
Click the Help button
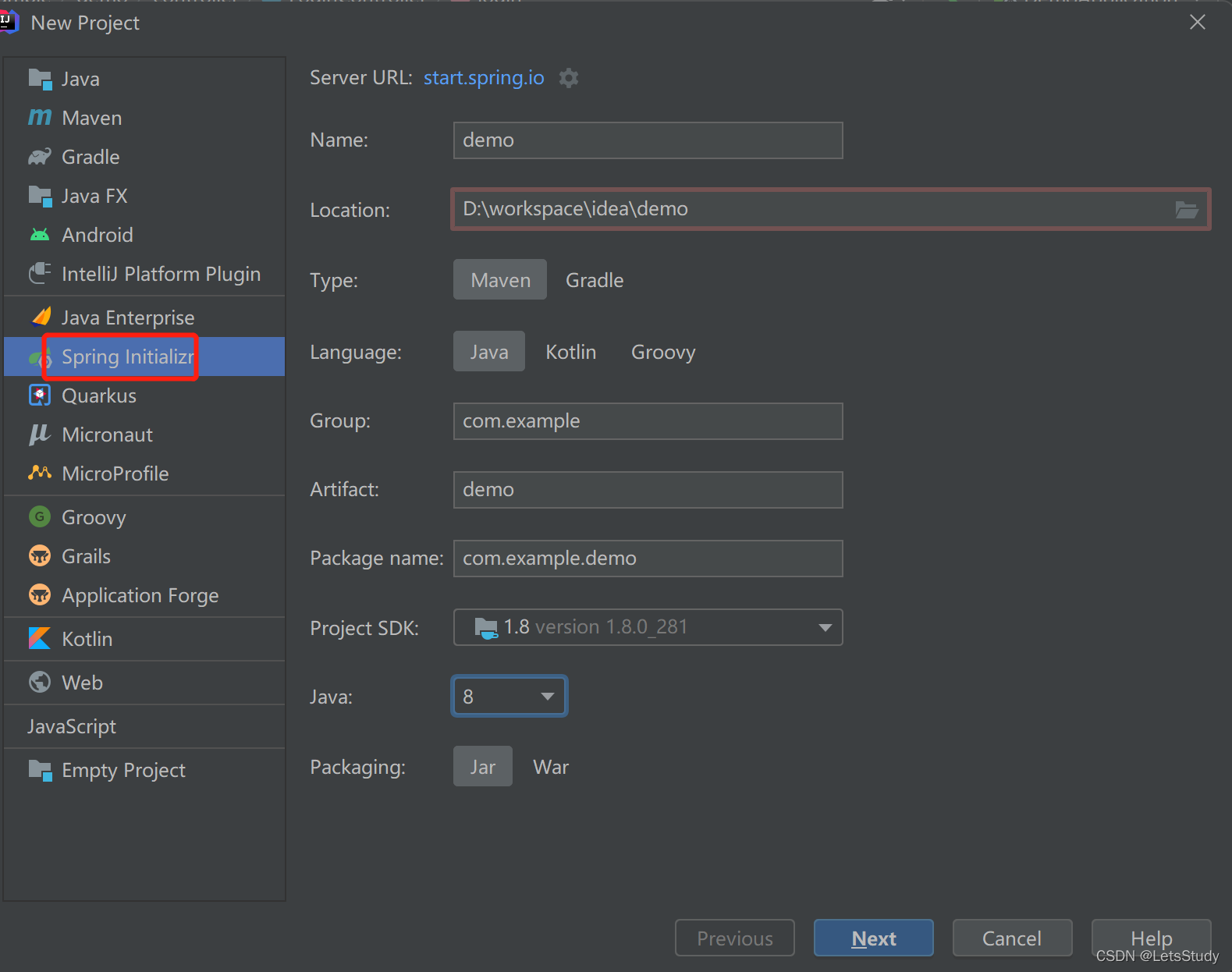[x=1152, y=938]
